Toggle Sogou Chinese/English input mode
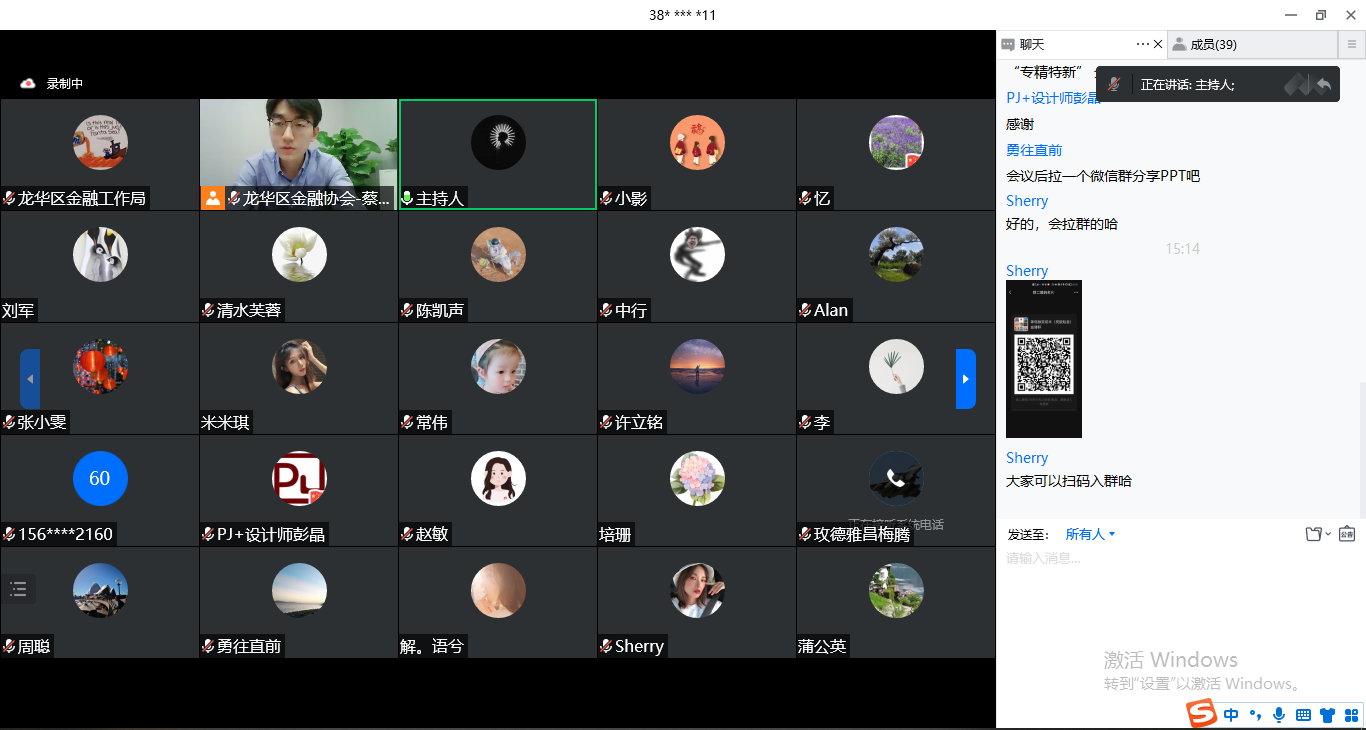Image resolution: width=1366 pixels, height=730 pixels. click(1231, 715)
